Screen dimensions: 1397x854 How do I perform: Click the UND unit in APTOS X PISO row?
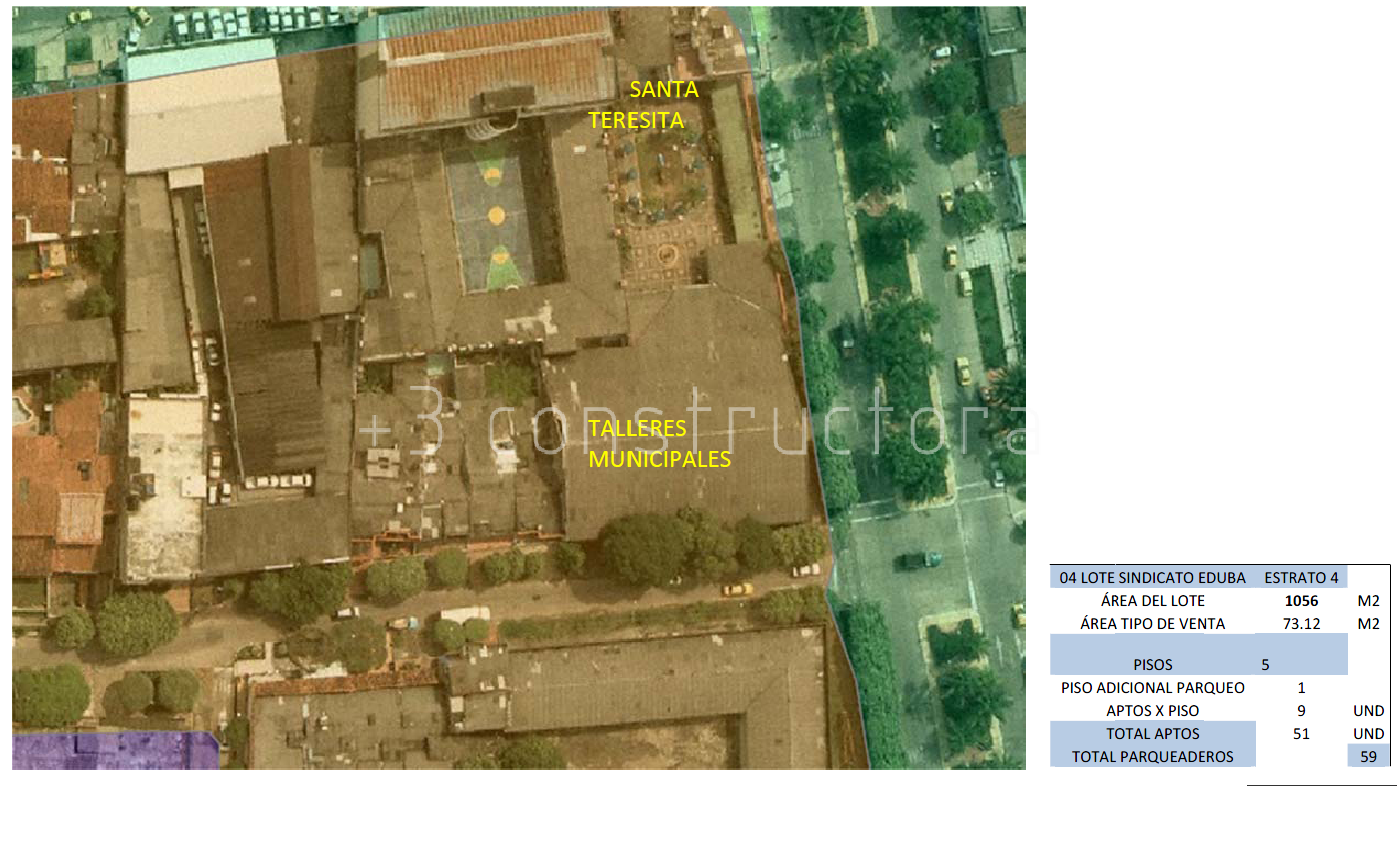pyautogui.click(x=1369, y=711)
